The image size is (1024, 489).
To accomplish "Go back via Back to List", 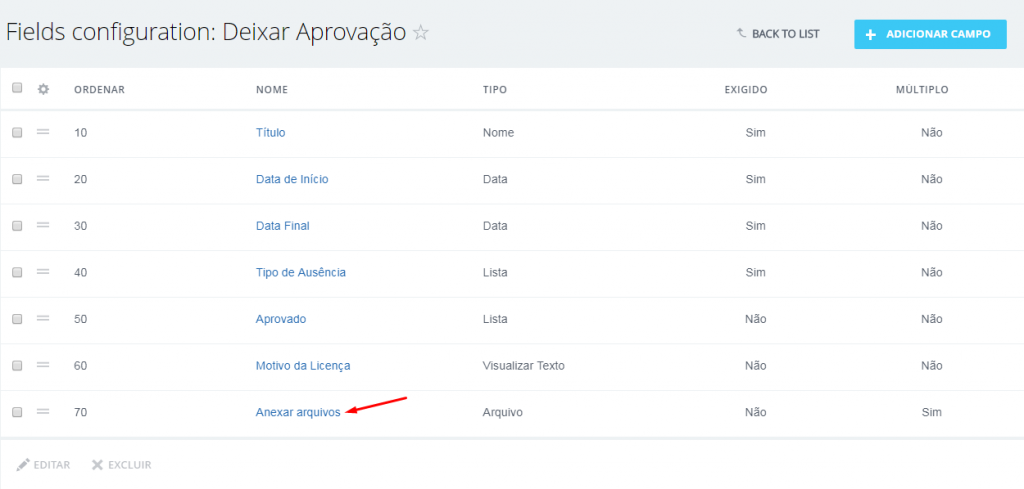I will click(x=778, y=34).
